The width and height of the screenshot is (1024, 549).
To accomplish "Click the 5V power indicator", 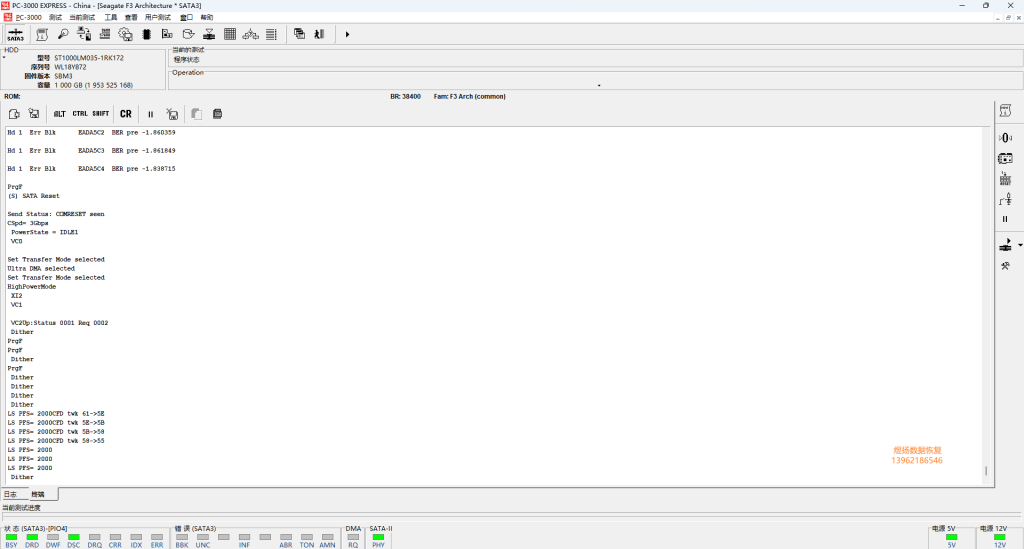I will [952, 537].
